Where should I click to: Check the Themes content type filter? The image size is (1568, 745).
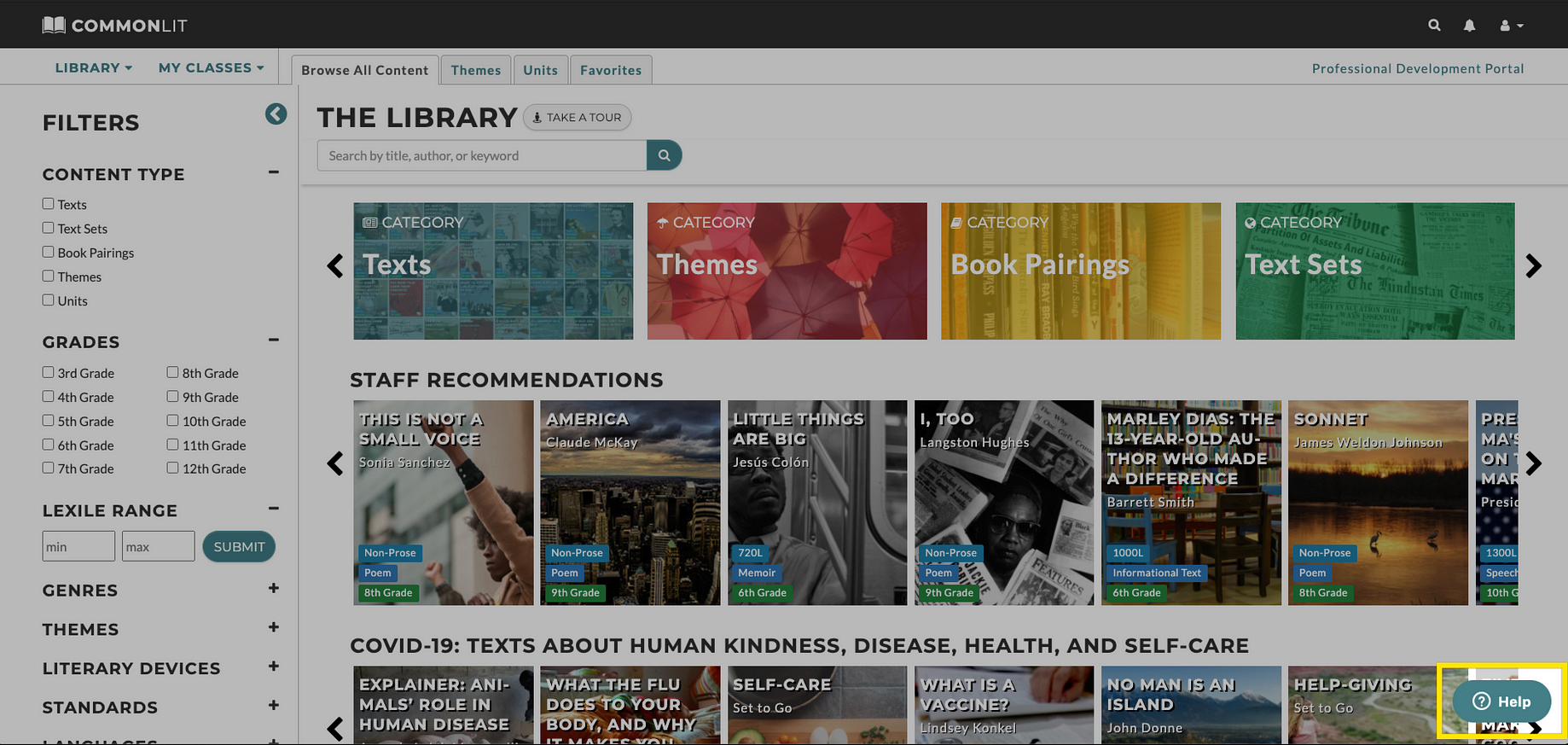point(49,276)
